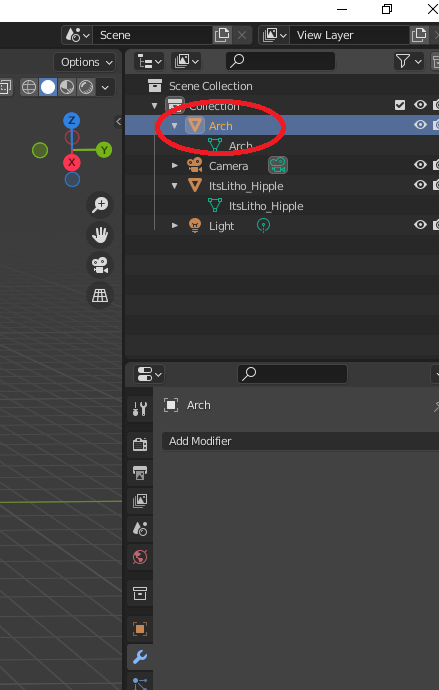Open the View Layer browse dropdown
439x690 pixels.
tap(274, 35)
